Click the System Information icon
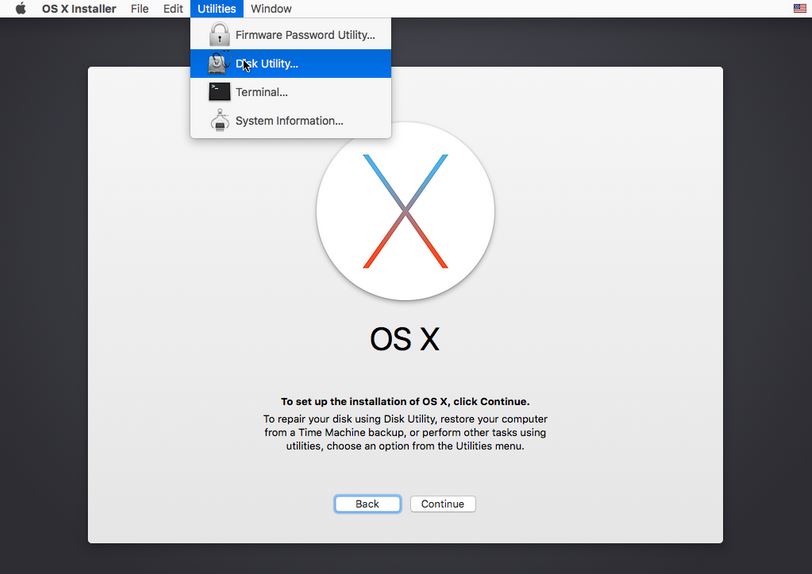The height and width of the screenshot is (574, 812). (220, 120)
